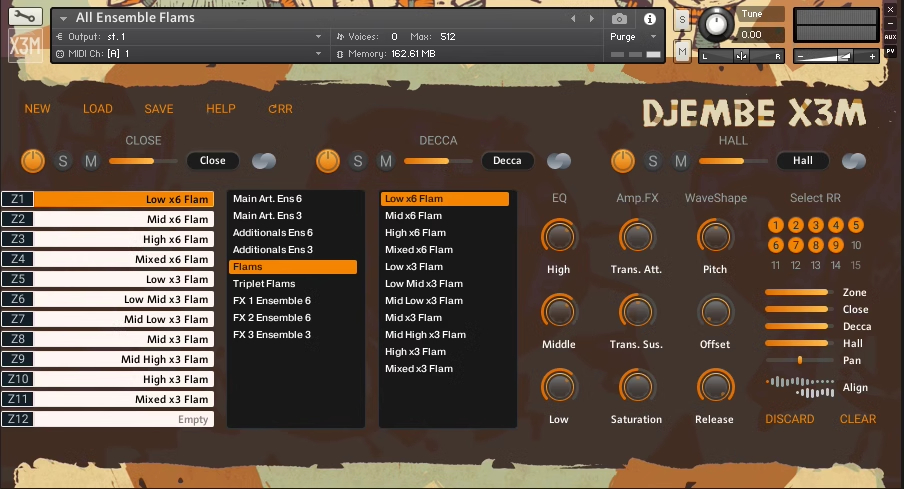Viewport: 904px width, 489px height.
Task: Select zone Z4 Mixed x6 Flam
Action: click(x=108, y=259)
